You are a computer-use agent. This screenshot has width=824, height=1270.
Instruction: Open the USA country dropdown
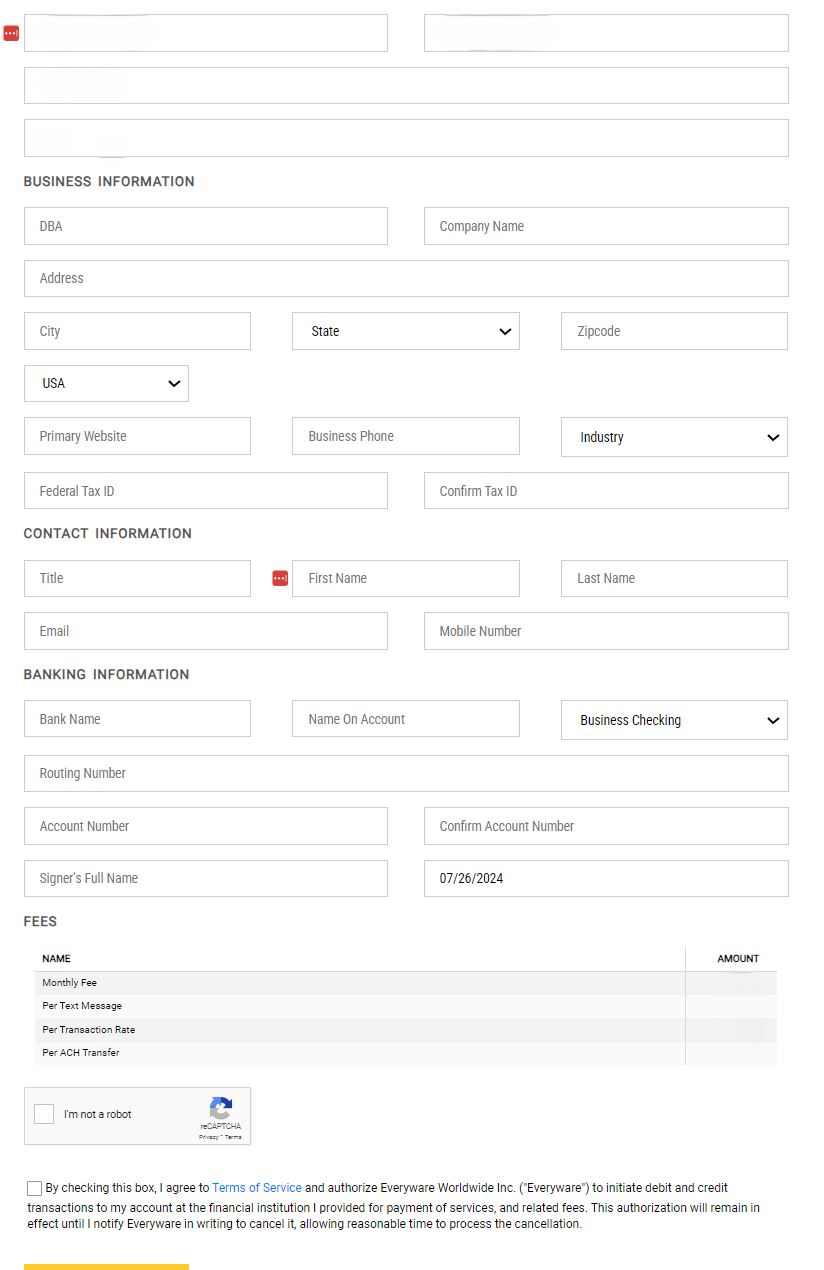pos(106,383)
